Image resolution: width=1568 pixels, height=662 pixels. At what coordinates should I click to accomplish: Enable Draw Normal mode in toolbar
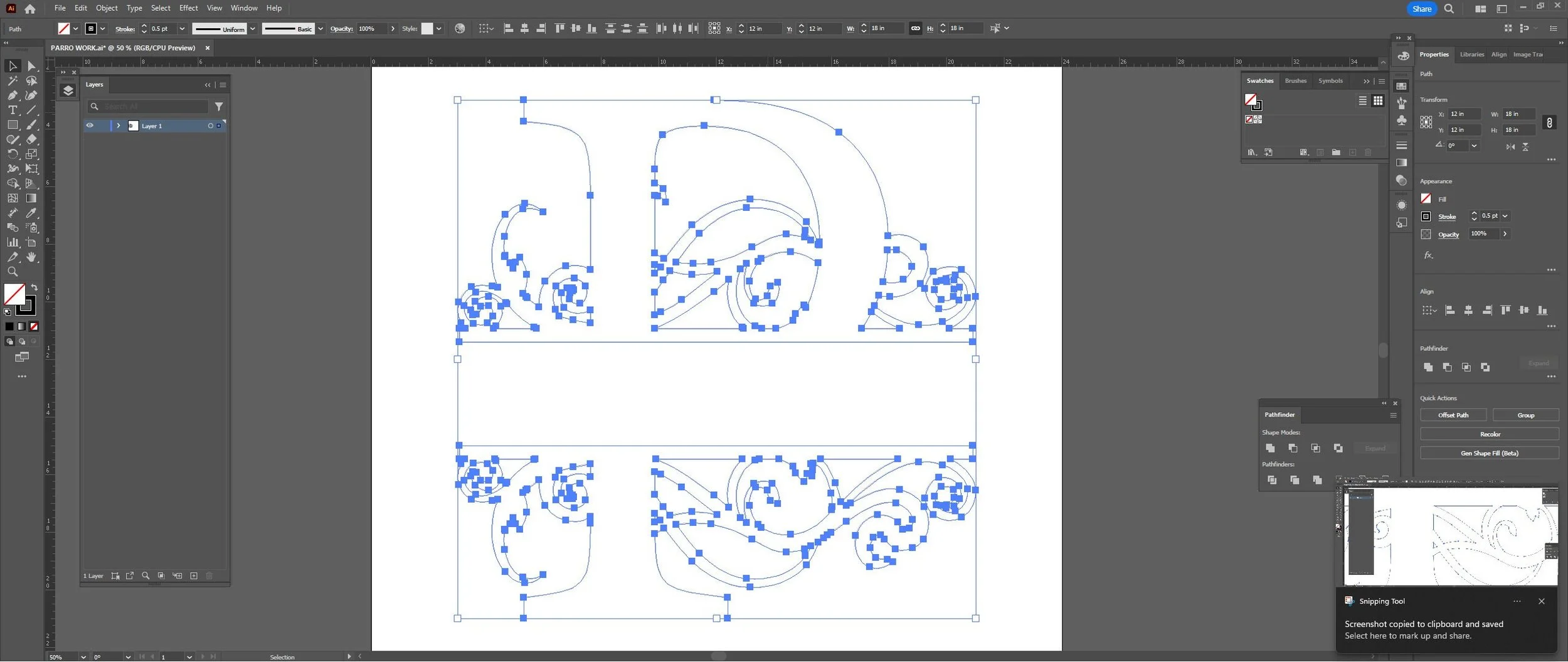[9, 341]
